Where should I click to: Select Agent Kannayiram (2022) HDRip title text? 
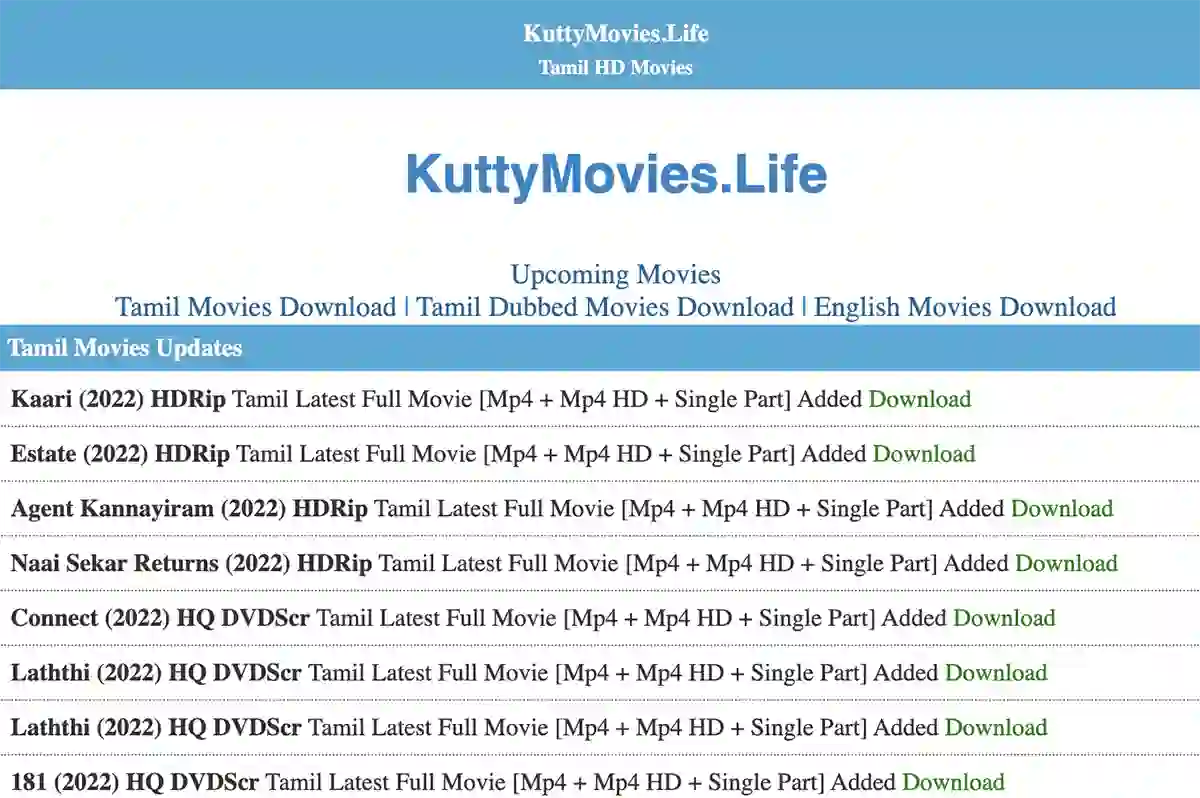189,508
